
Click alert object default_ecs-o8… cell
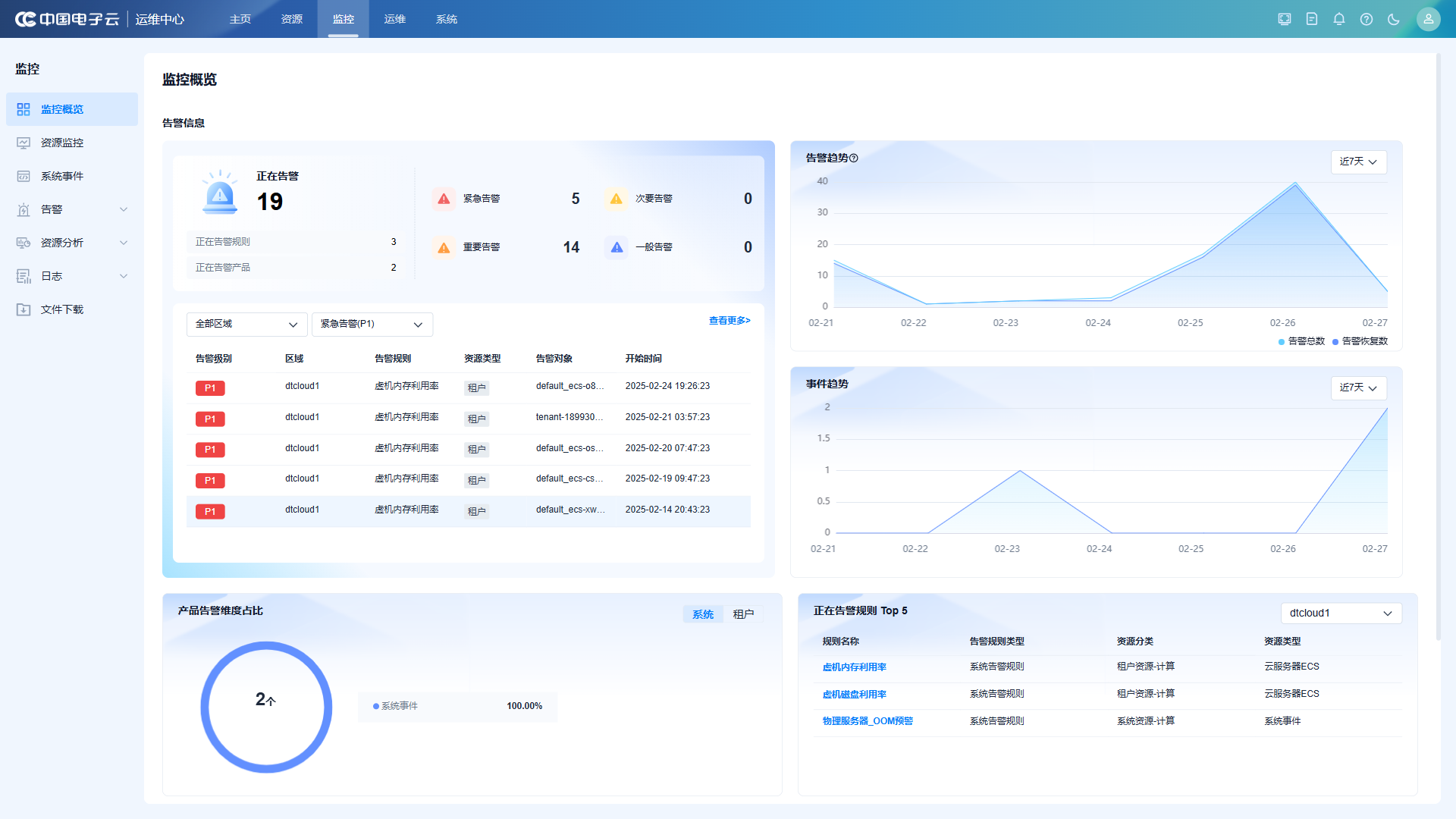pos(570,386)
